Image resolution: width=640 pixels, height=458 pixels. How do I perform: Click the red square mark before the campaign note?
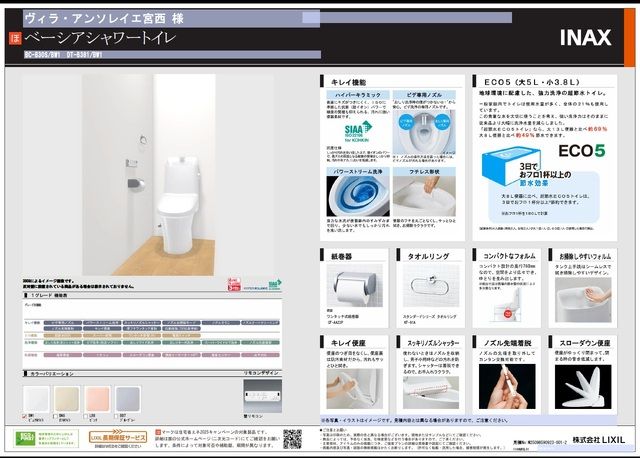158,432
